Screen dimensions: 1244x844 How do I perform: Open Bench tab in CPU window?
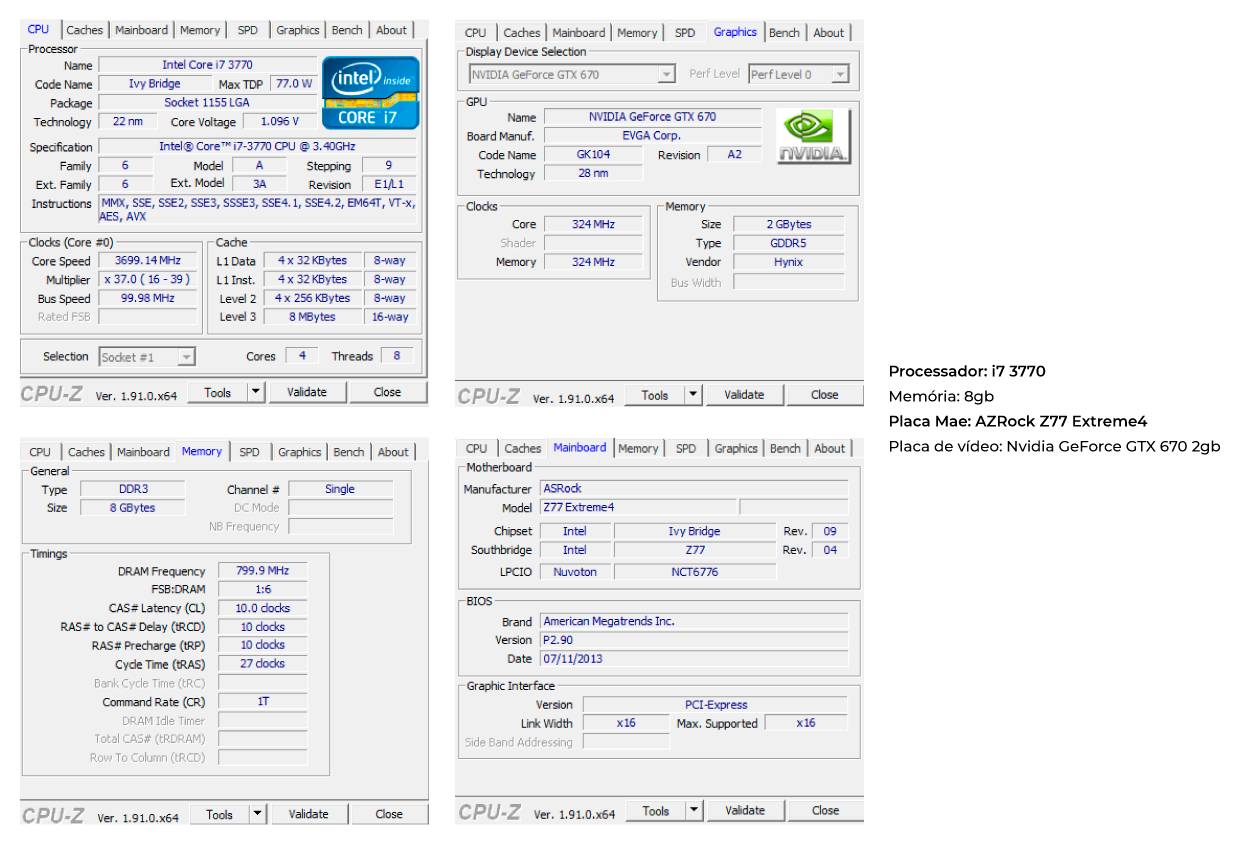[347, 30]
